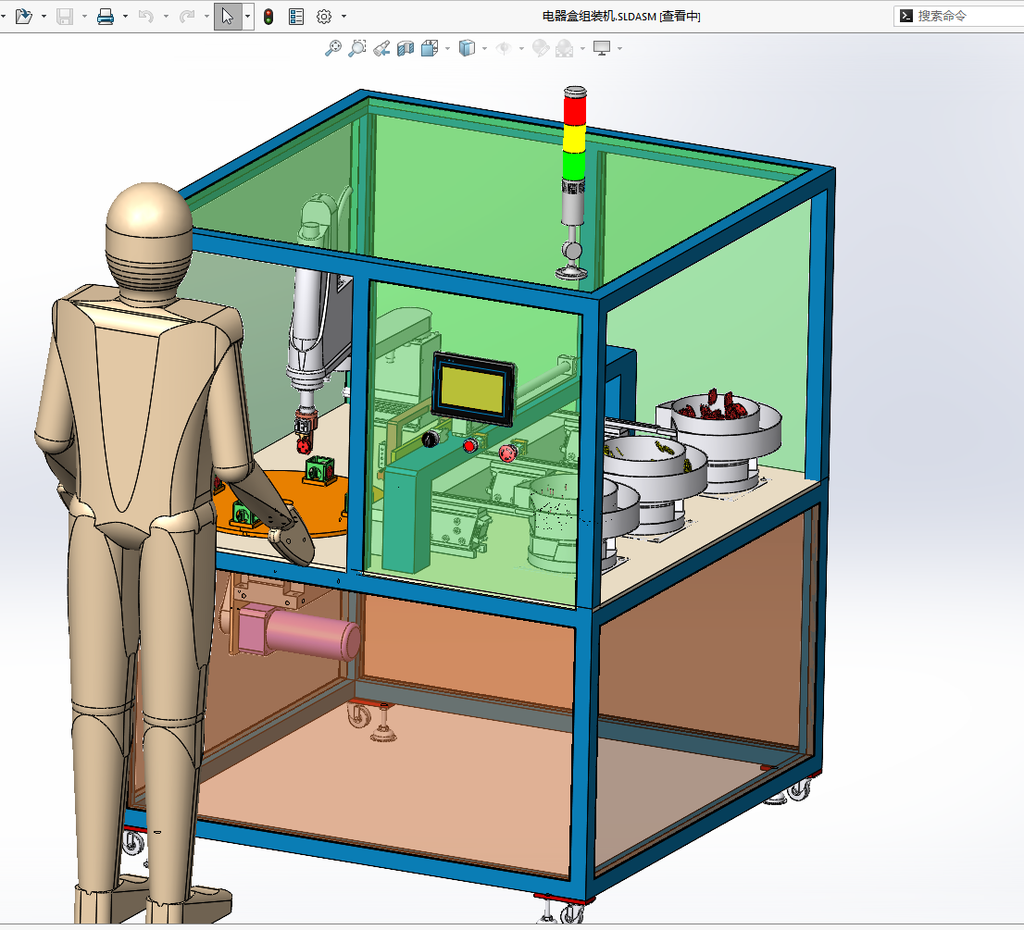This screenshot has width=1024, height=930.
Task: Toggle the Section View icon
Action: tap(406, 48)
